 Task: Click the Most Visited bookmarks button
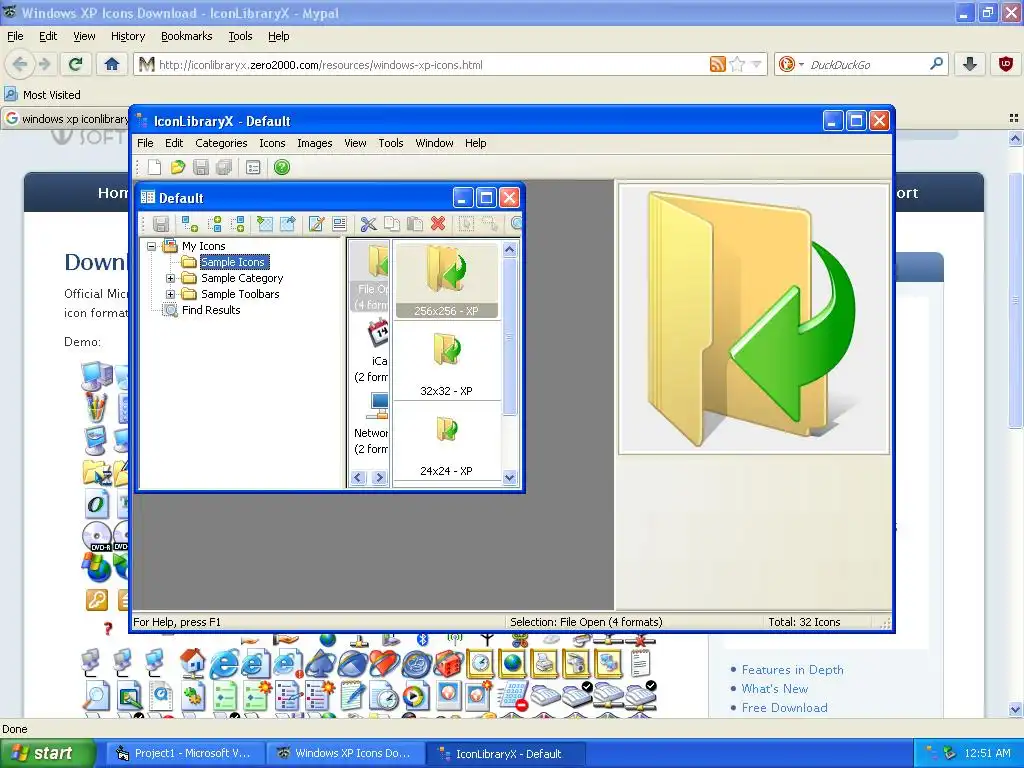point(43,95)
